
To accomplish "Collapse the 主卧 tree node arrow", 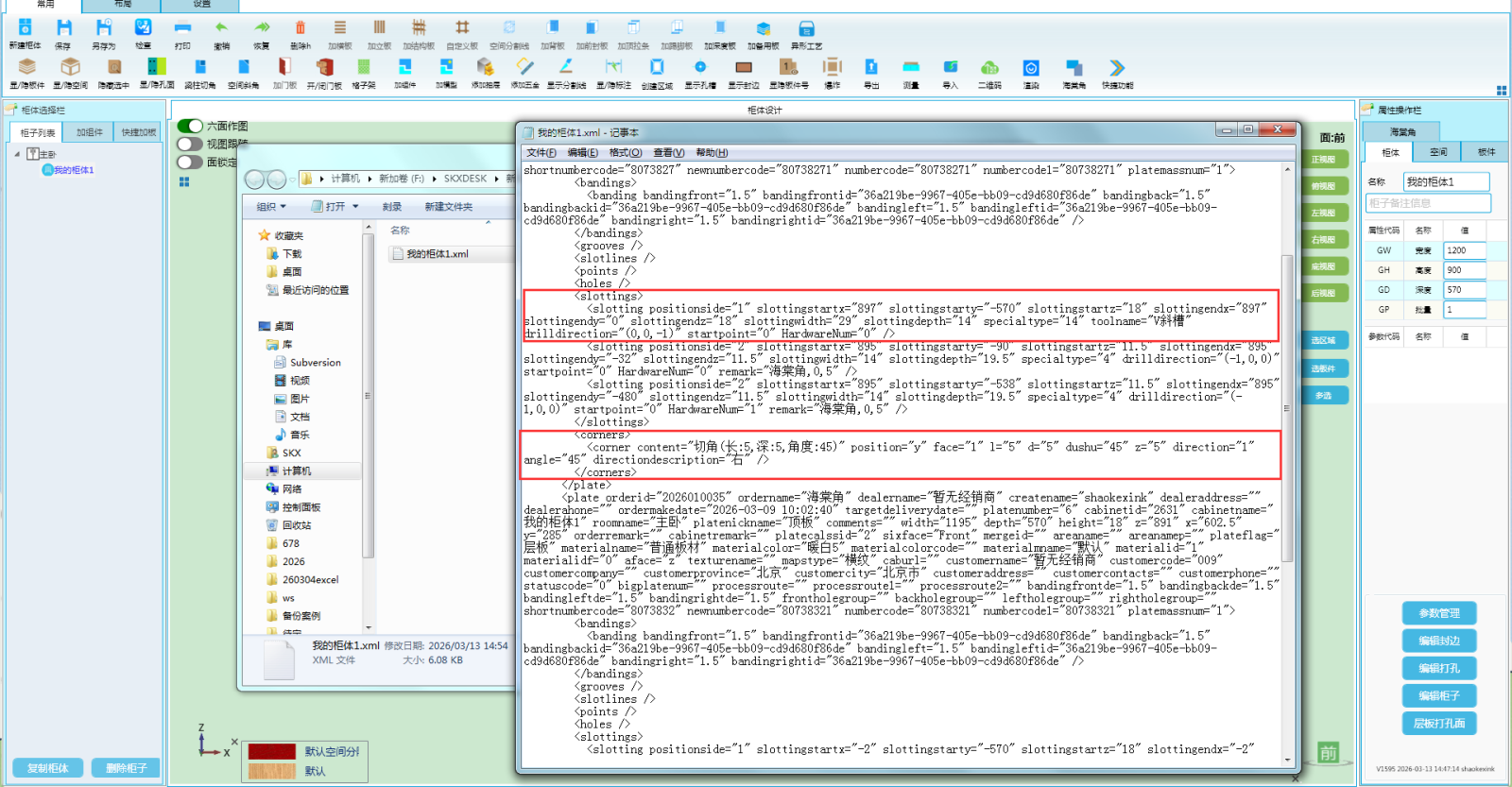I will 17,154.
